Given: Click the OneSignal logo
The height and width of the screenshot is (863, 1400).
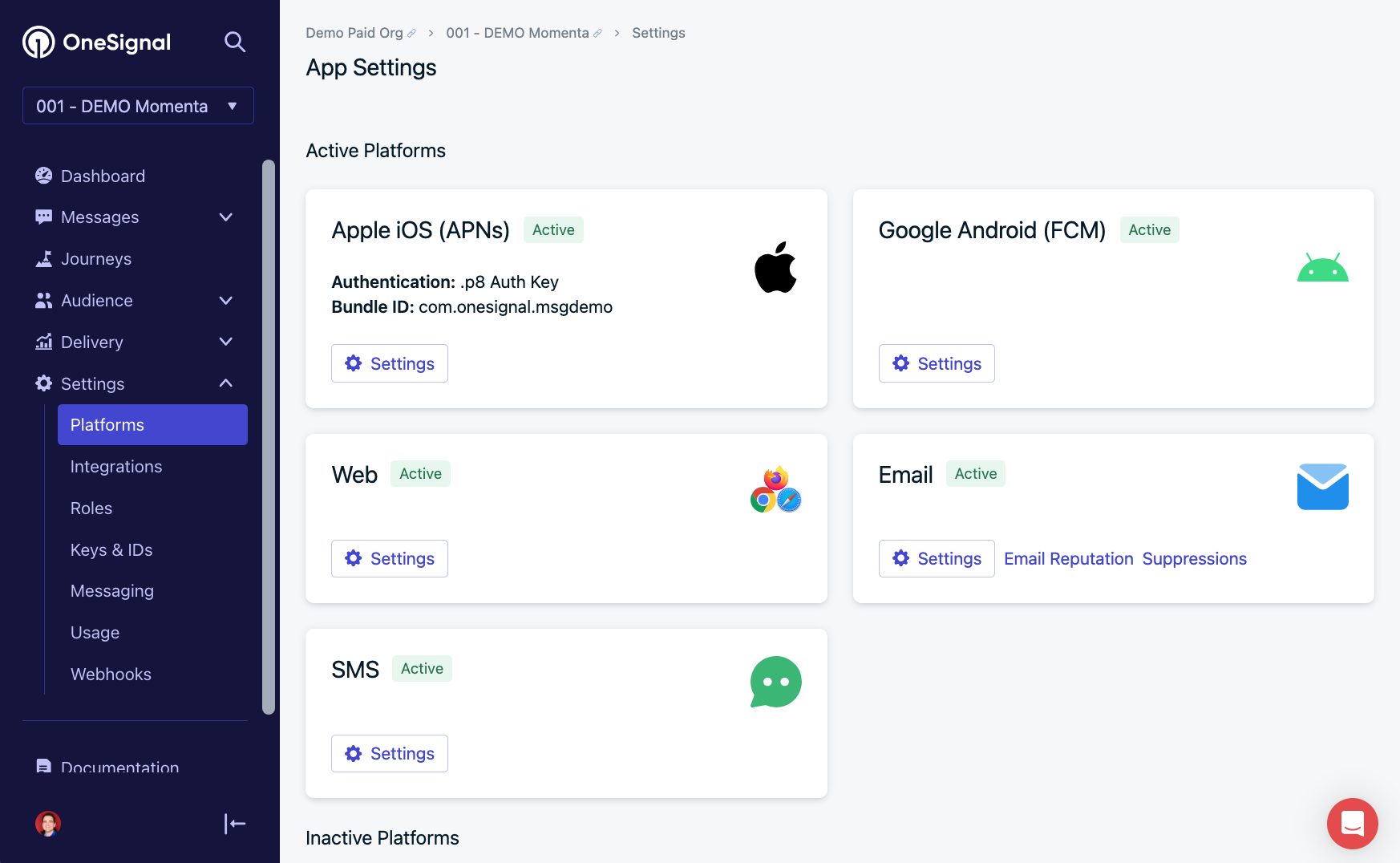Looking at the screenshot, I should (97, 42).
